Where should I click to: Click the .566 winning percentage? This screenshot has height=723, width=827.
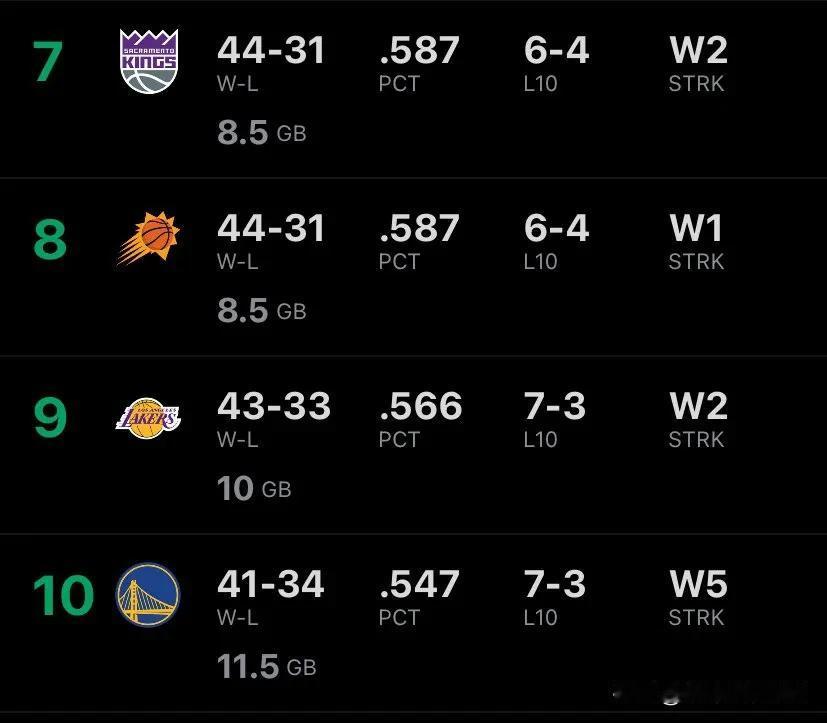[420, 406]
